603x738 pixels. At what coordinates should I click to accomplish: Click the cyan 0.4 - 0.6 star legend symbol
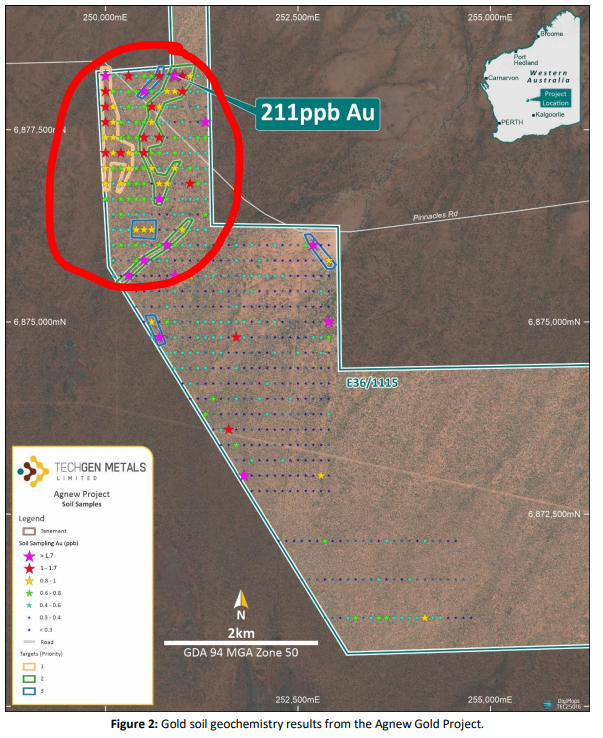(x=29, y=605)
